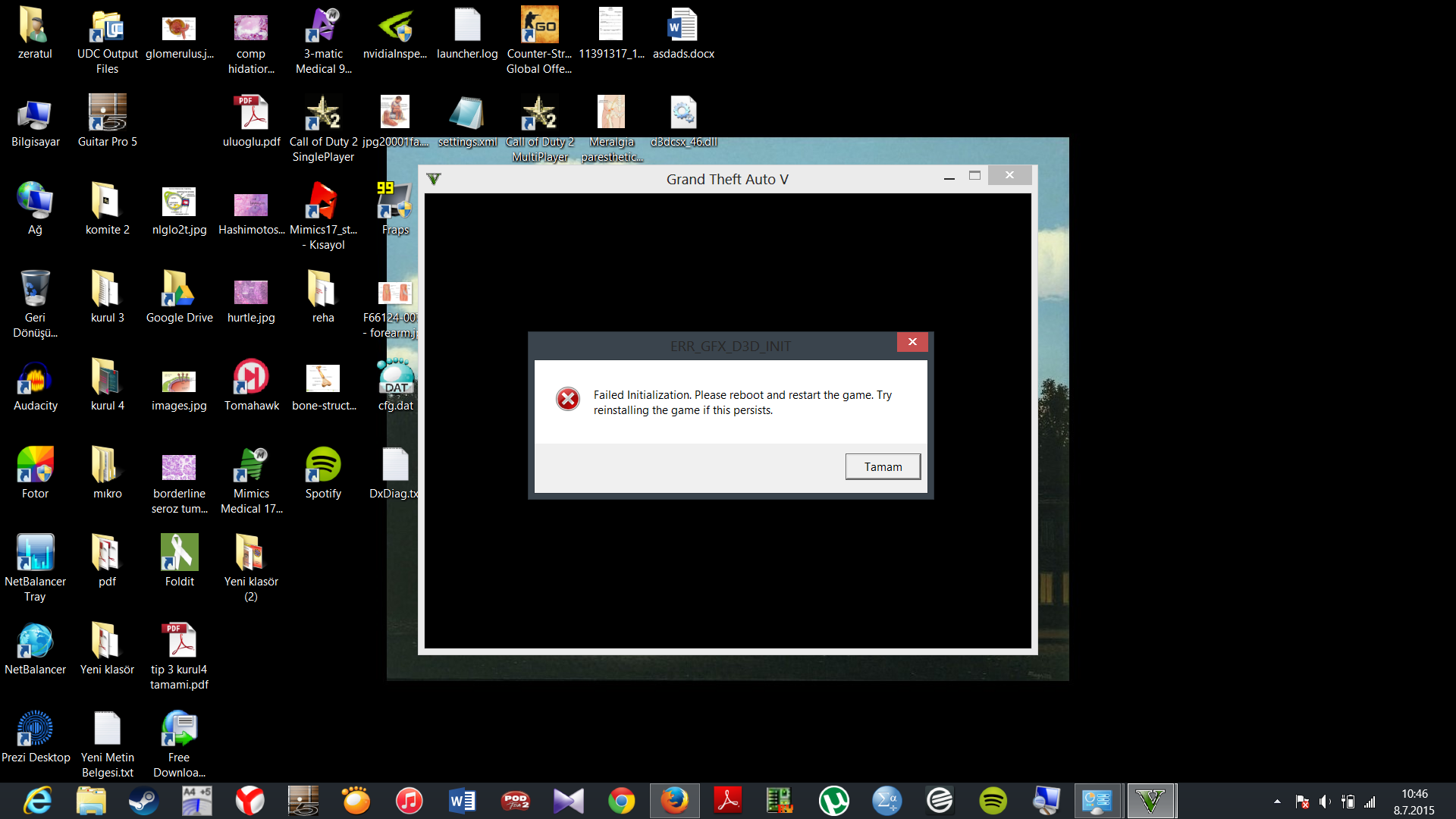Open the kurul 3 folder

pyautogui.click(x=107, y=297)
